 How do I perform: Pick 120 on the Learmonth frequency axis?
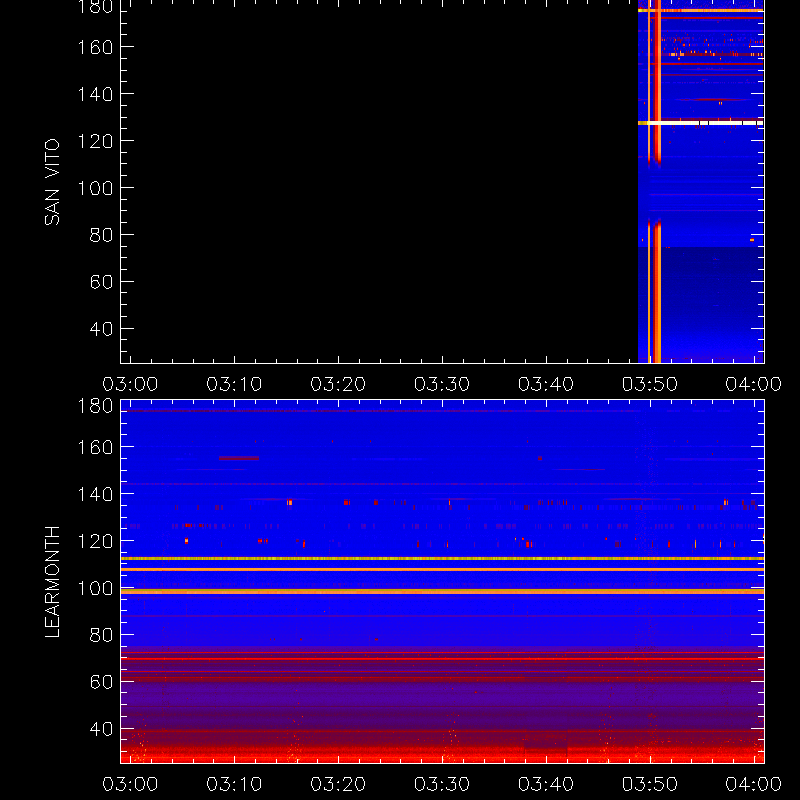coord(95,541)
